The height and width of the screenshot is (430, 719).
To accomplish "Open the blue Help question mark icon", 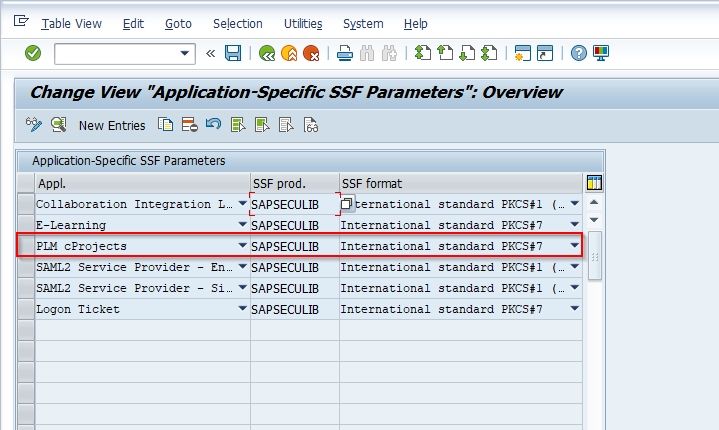I will pos(579,53).
